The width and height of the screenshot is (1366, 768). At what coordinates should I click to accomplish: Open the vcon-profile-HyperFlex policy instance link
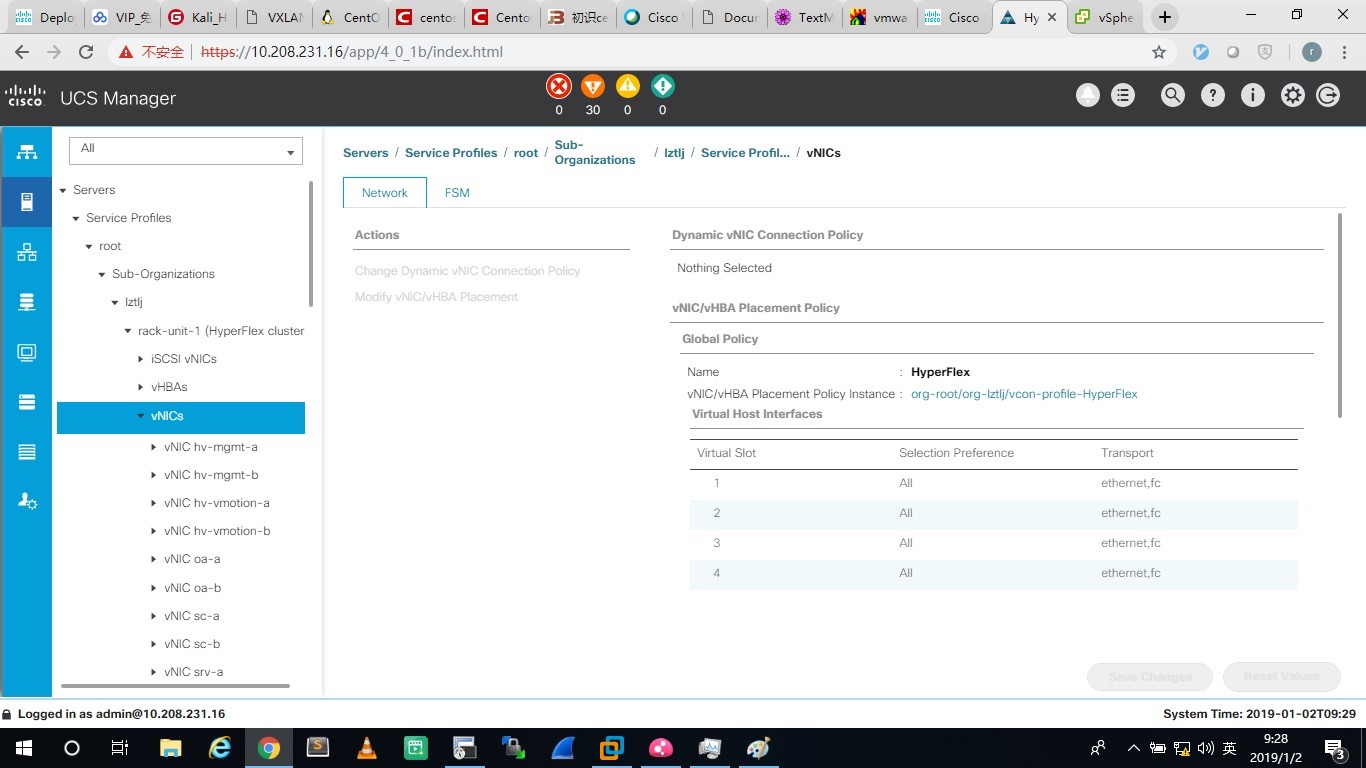point(1024,394)
